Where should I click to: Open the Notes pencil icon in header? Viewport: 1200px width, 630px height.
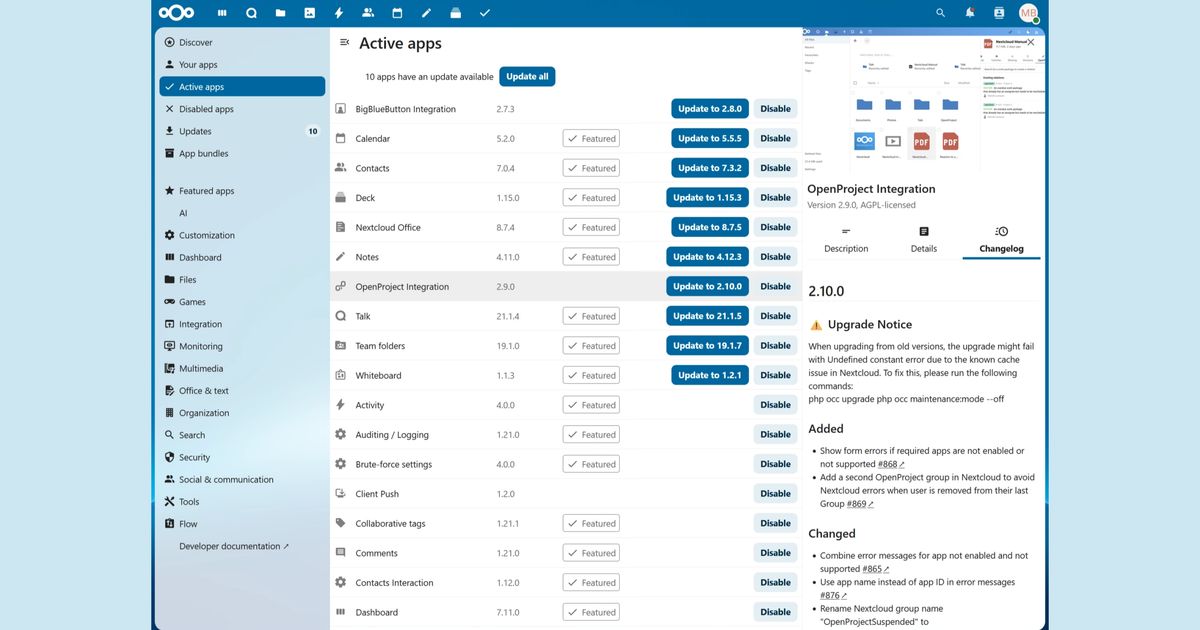[426, 13]
